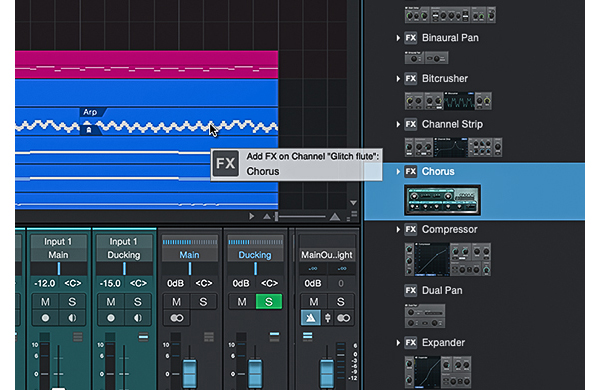Click the -12.0 volume value field
The height and width of the screenshot is (390, 600).
(45, 284)
